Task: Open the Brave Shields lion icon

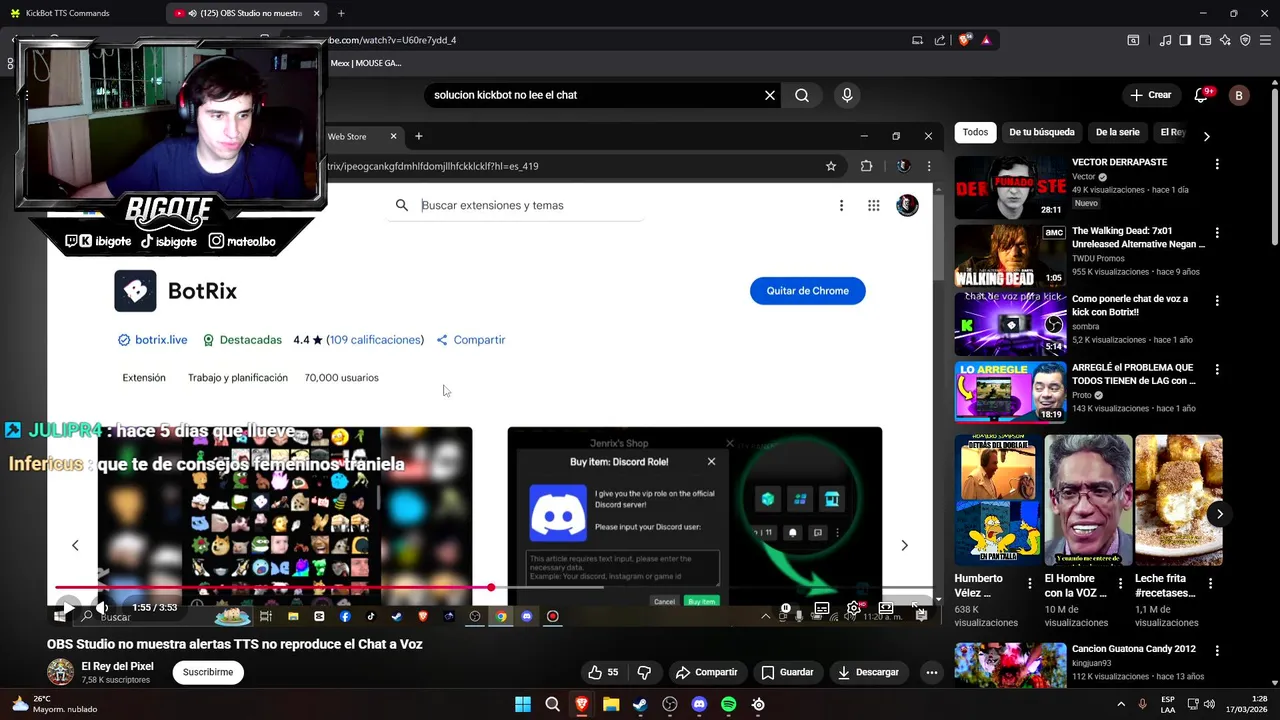Action: click(964, 40)
